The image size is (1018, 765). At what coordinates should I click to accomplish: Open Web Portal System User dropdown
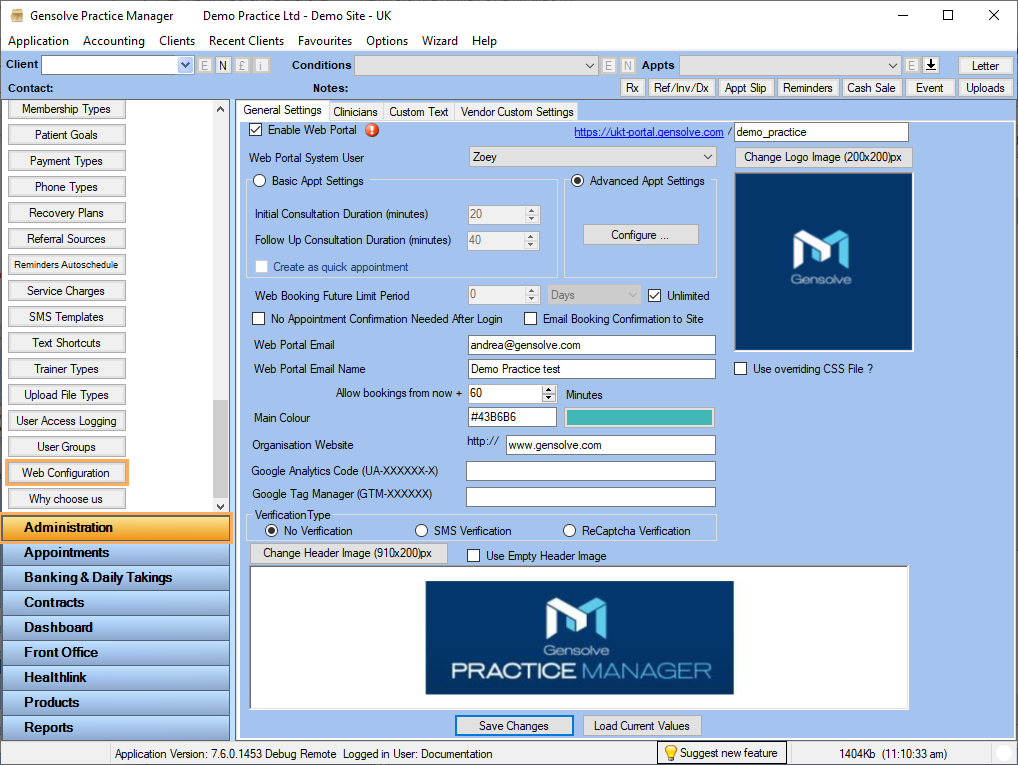(708, 157)
